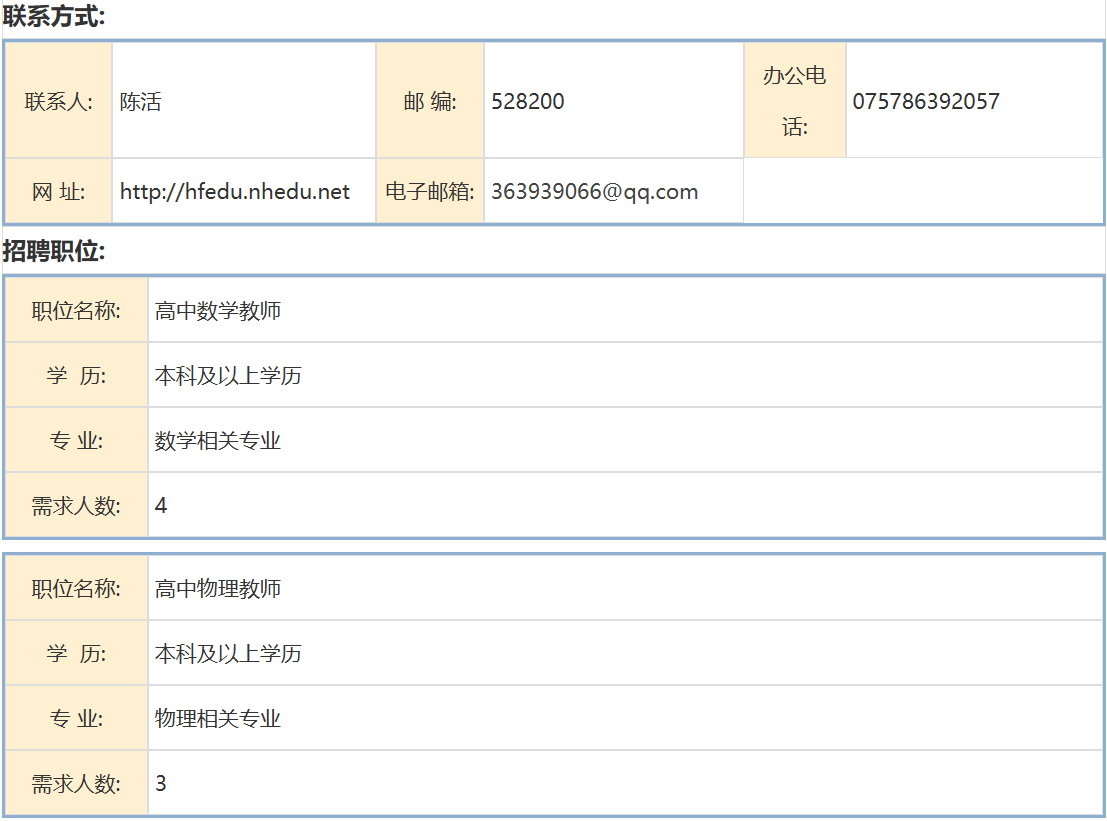Click the 招聘职位 section heading
Image resolution: width=1107 pixels, height=821 pixels.
click(x=54, y=252)
